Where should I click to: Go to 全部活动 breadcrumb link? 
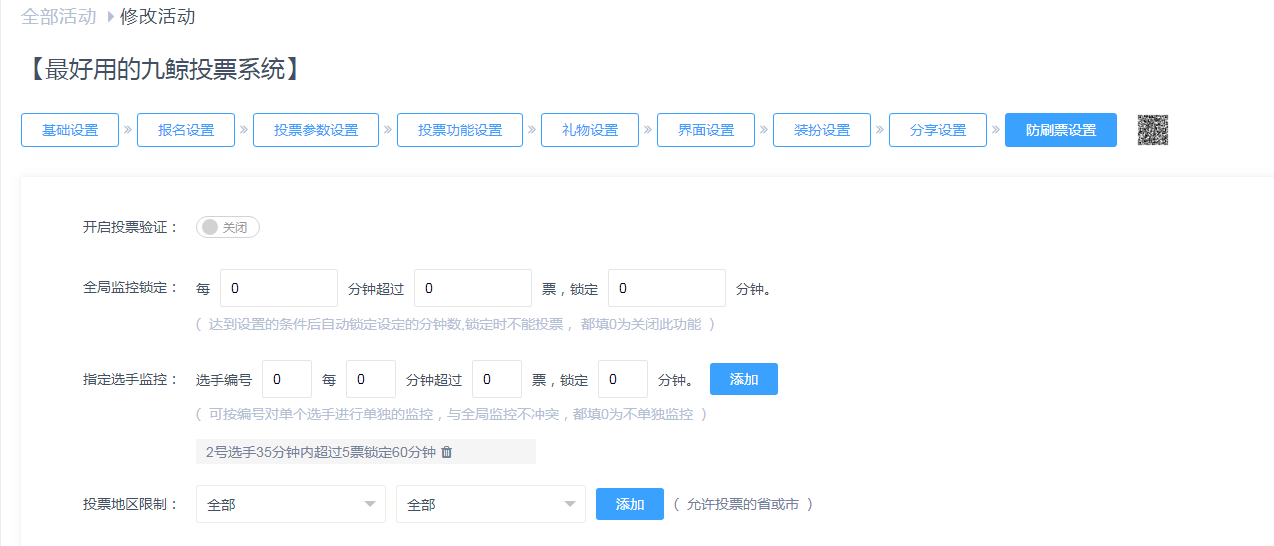pos(59,16)
